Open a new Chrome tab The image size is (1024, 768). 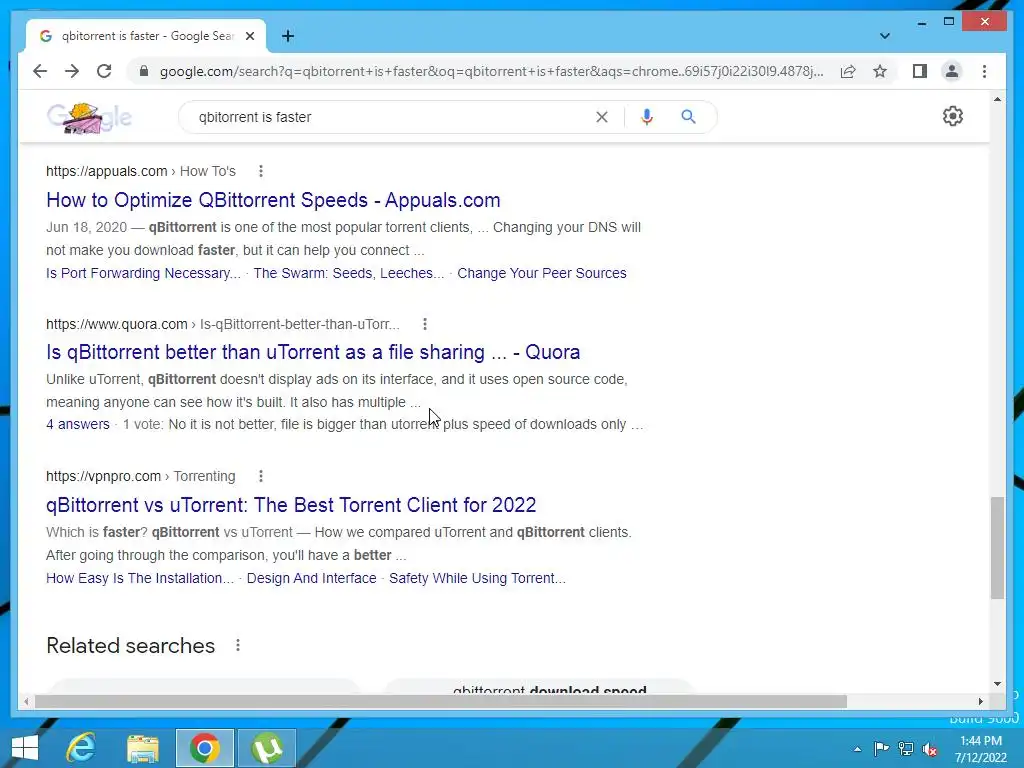[x=288, y=36]
